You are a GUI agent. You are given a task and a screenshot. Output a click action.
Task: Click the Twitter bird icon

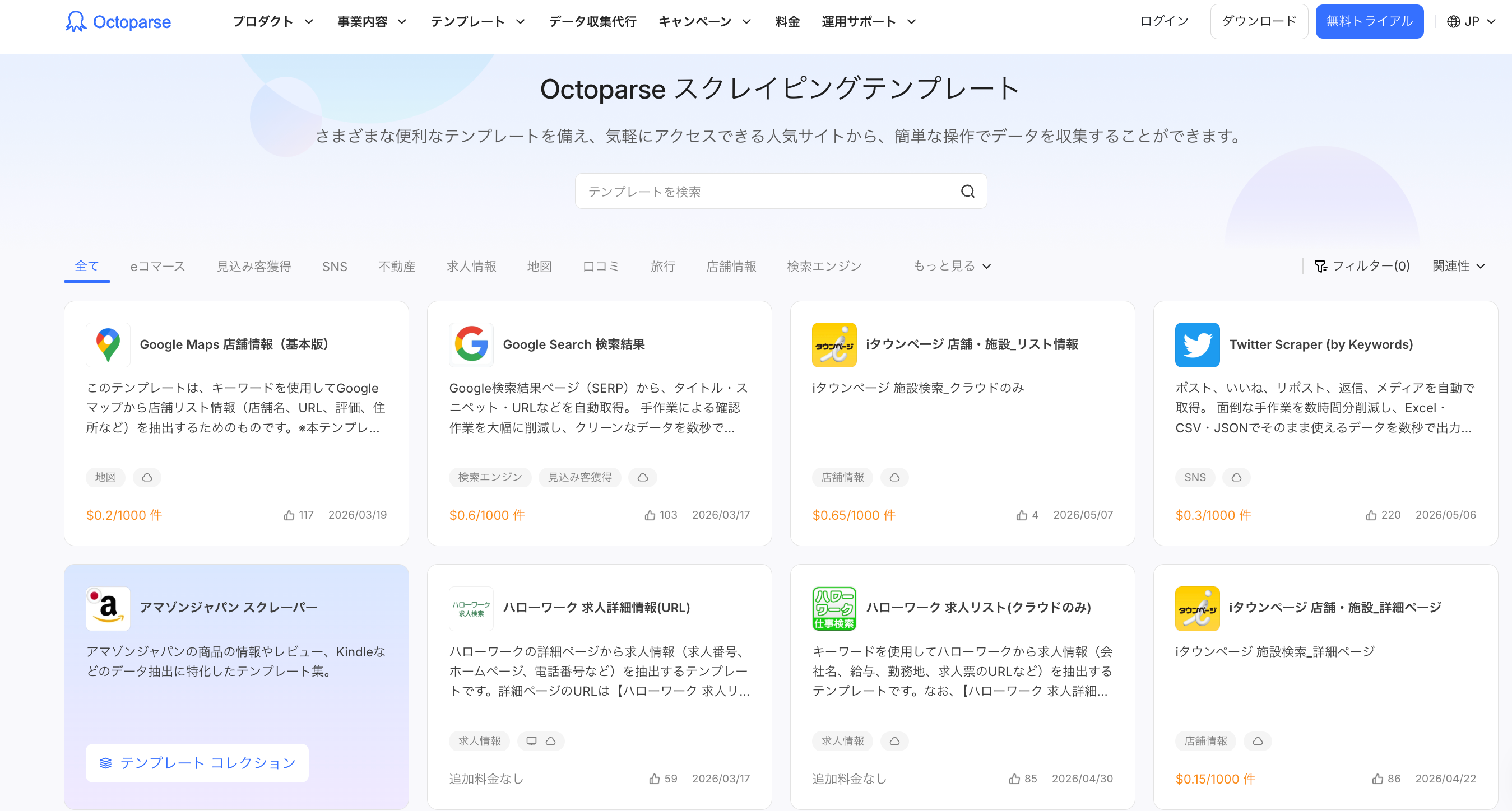(x=1198, y=345)
